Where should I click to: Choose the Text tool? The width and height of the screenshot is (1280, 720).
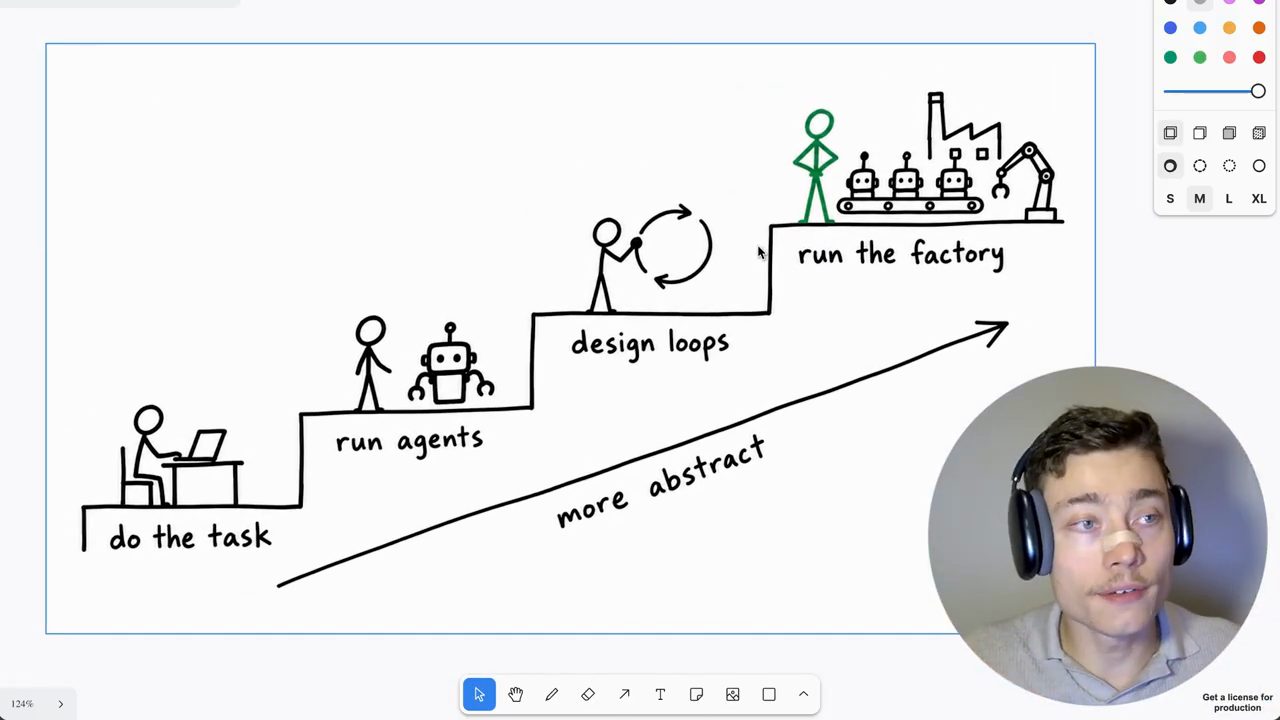[x=660, y=694]
